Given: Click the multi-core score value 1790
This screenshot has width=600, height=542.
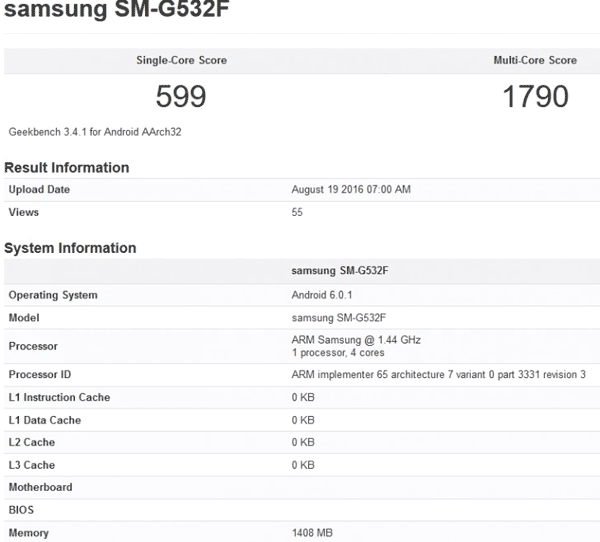Looking at the screenshot, I should pos(535,96).
